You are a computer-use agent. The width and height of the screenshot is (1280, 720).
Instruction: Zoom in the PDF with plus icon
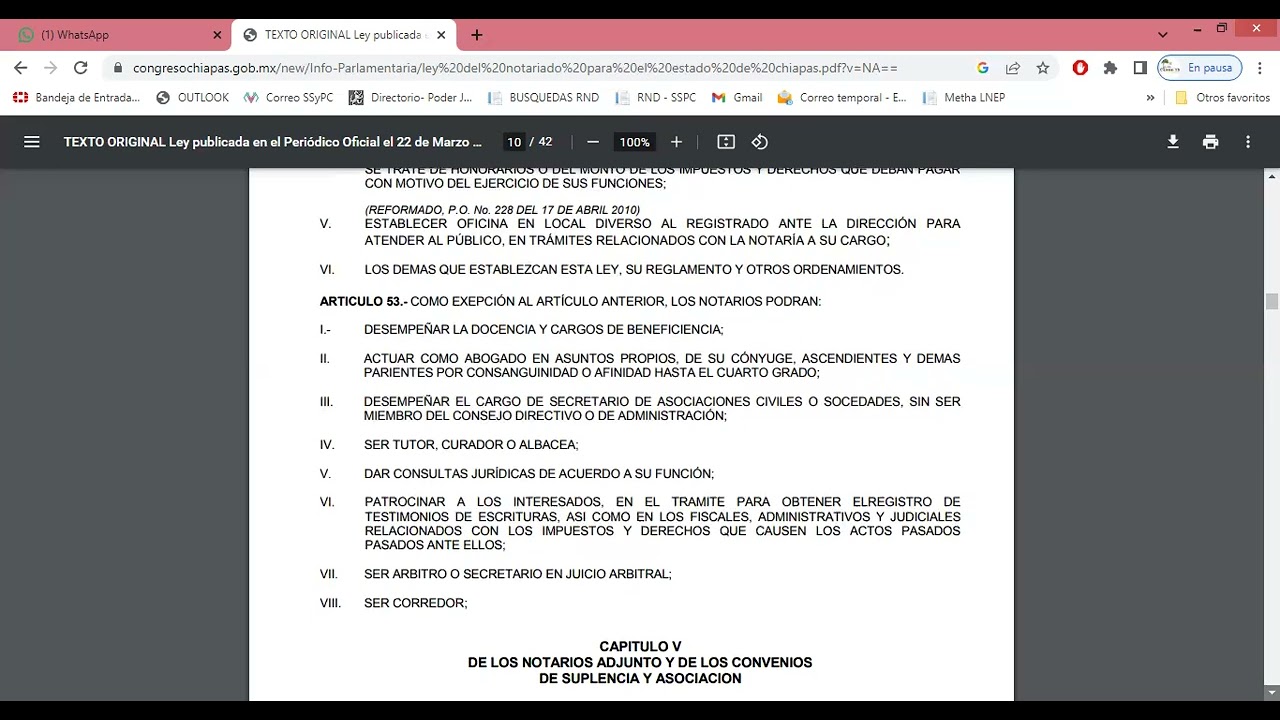[676, 142]
